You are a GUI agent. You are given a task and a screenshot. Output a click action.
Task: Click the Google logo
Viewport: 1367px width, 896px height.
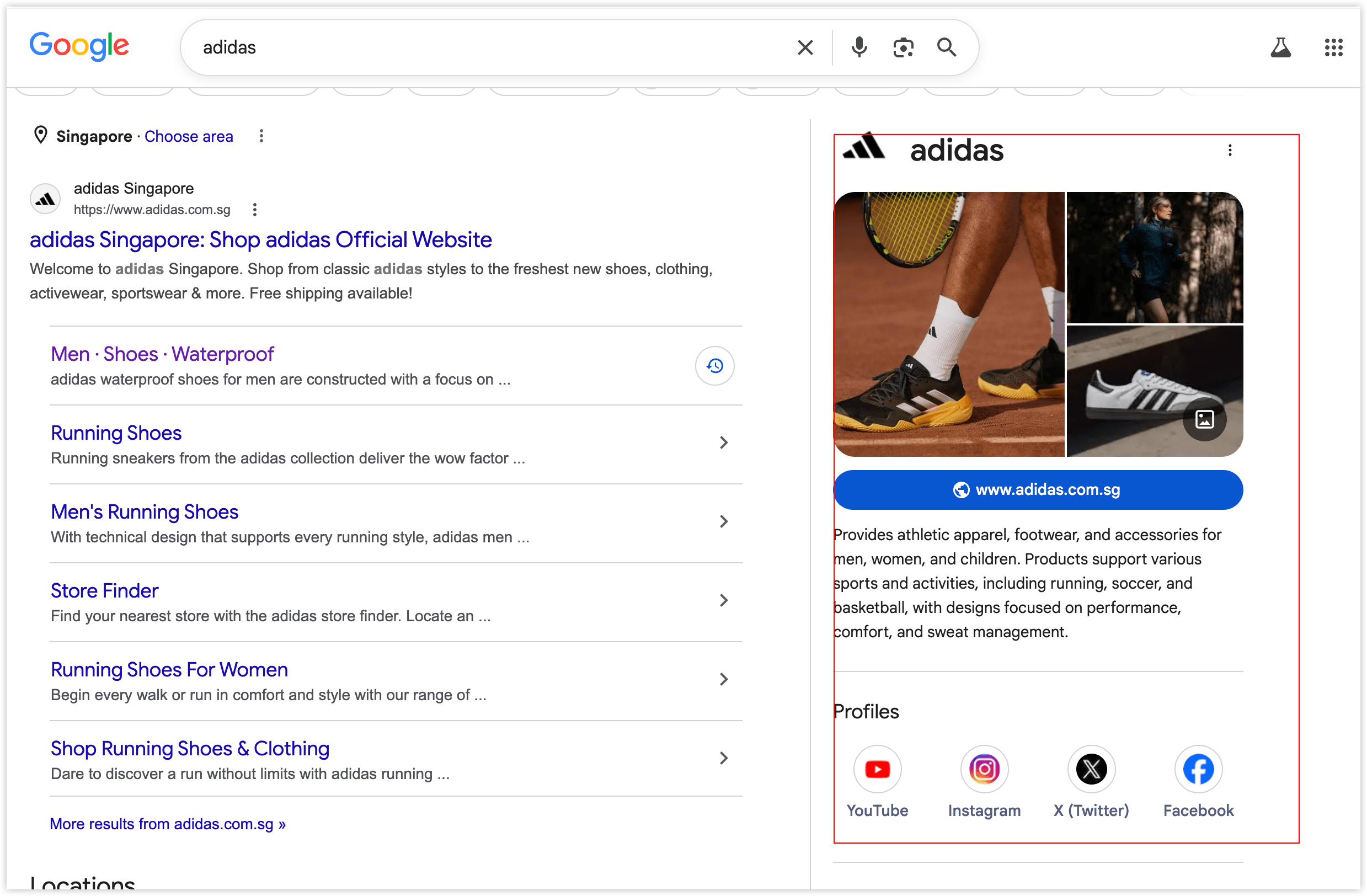point(79,46)
